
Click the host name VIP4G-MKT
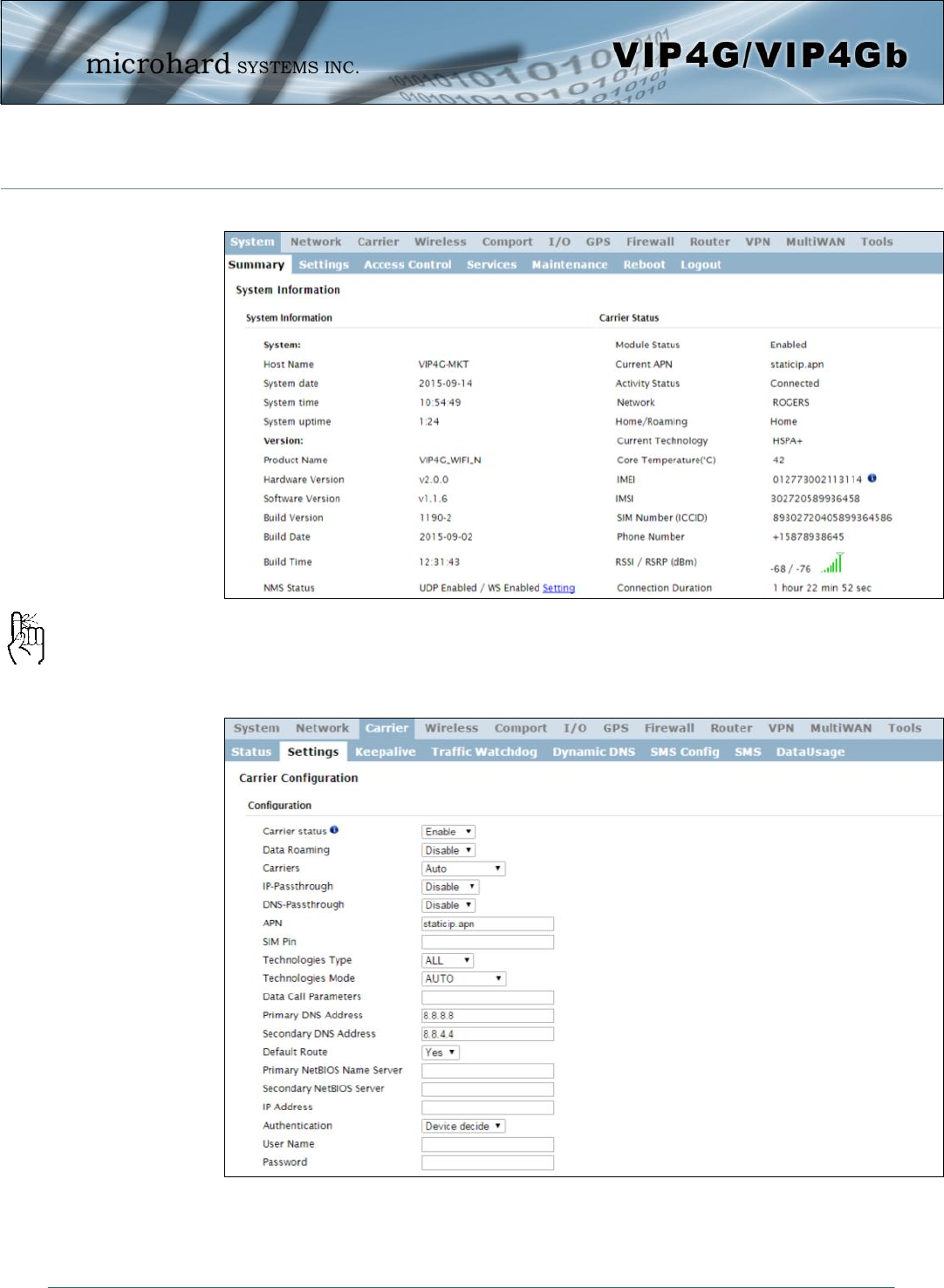[443, 364]
